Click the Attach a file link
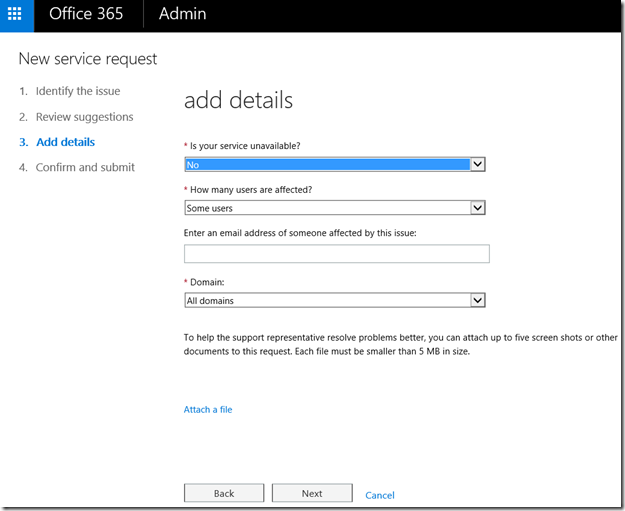 [208, 409]
